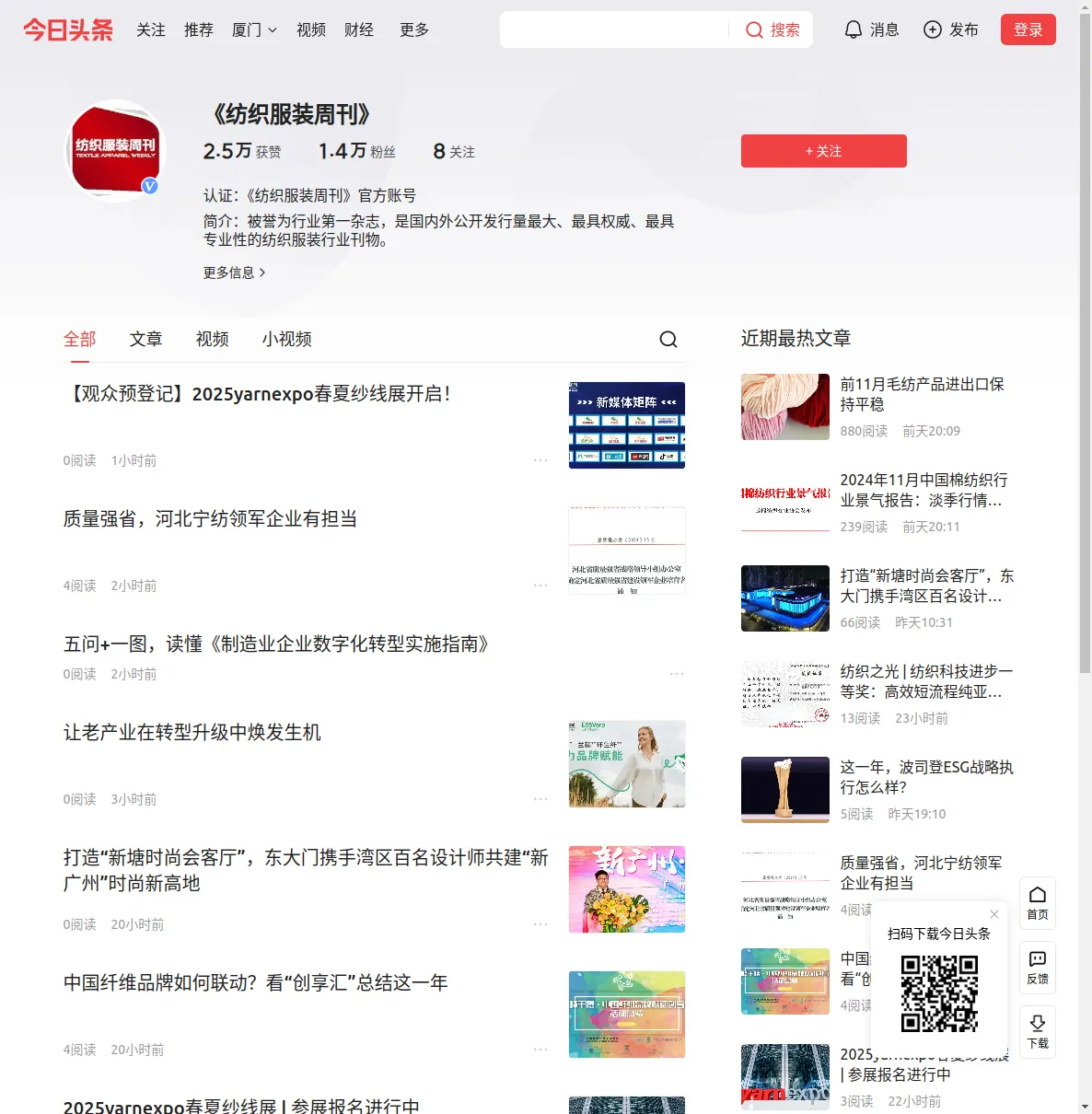The image size is (1092, 1114).
Task: Open sidebar article 这一年，波司登ESG战略执行怎么样
Action: 926,777
